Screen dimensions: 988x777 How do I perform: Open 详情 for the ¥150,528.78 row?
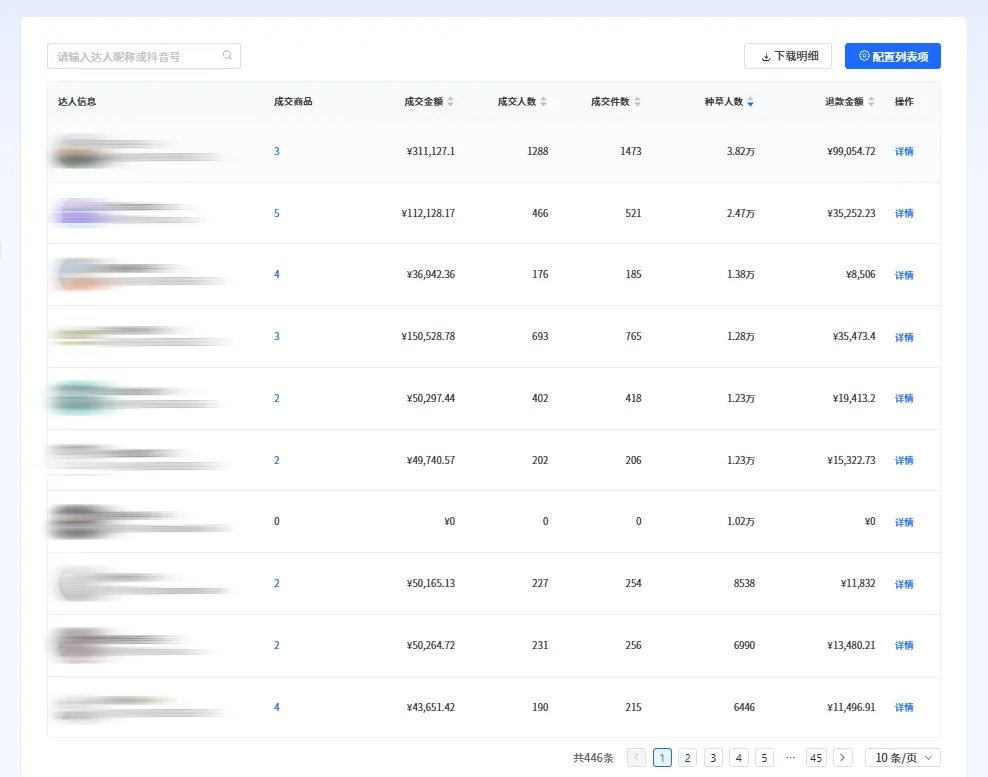(x=904, y=337)
